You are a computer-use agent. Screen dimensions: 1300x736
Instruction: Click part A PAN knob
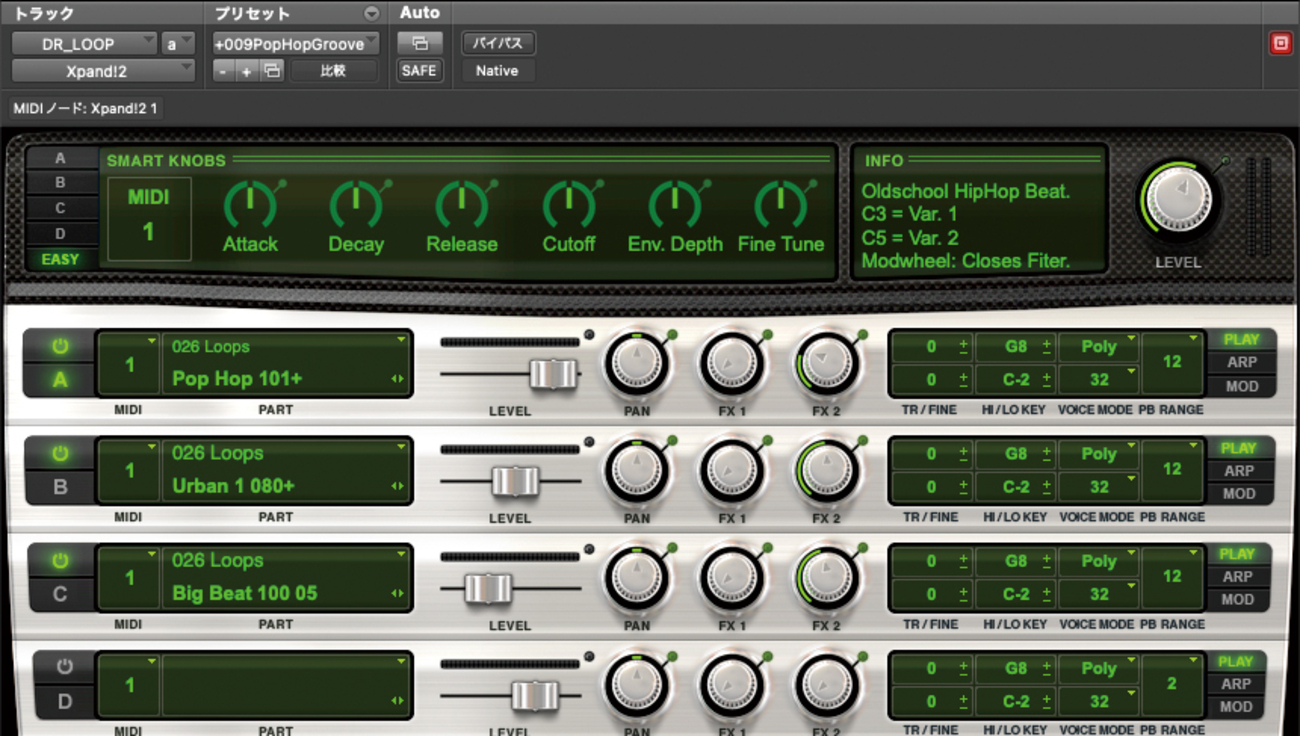[636, 362]
